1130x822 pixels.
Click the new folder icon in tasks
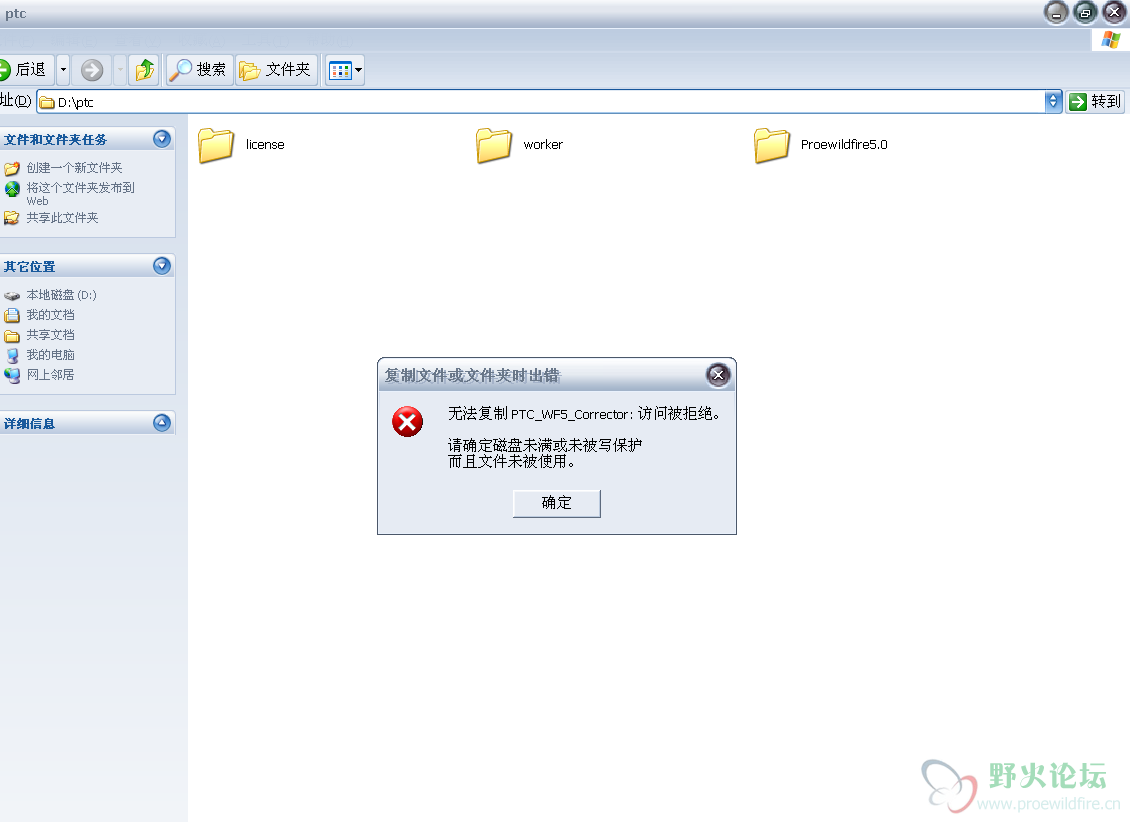coord(12,169)
